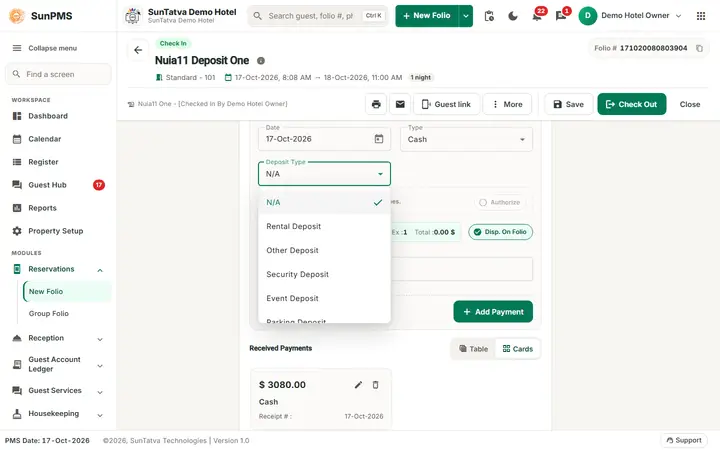Viewport: 720px width, 450px height.
Task: Click the Save button
Action: point(568,104)
